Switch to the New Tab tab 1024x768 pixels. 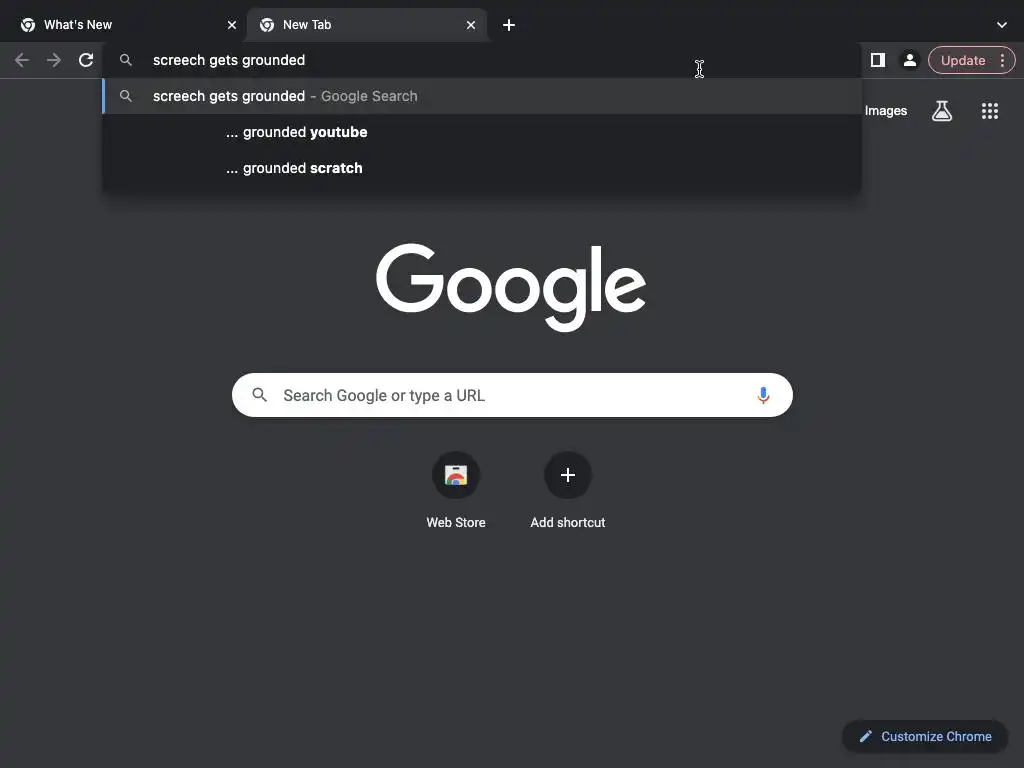[366, 25]
